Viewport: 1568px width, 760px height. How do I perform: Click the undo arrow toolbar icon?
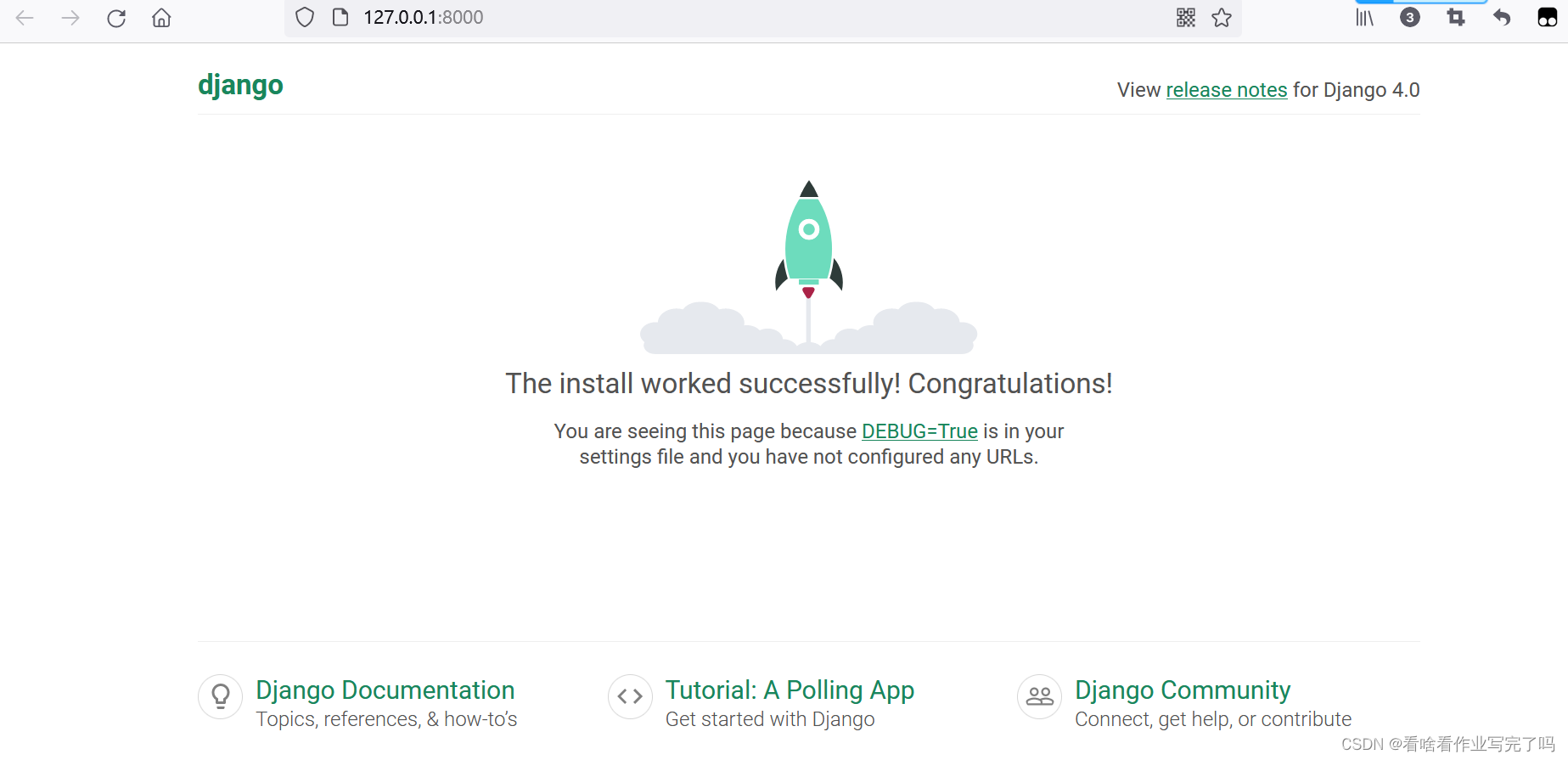tap(1502, 17)
